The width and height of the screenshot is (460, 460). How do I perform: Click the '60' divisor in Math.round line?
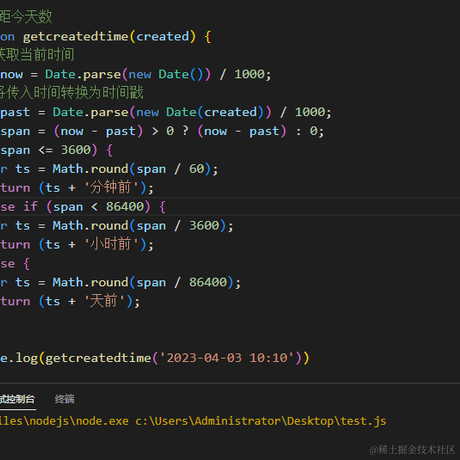click(x=197, y=169)
